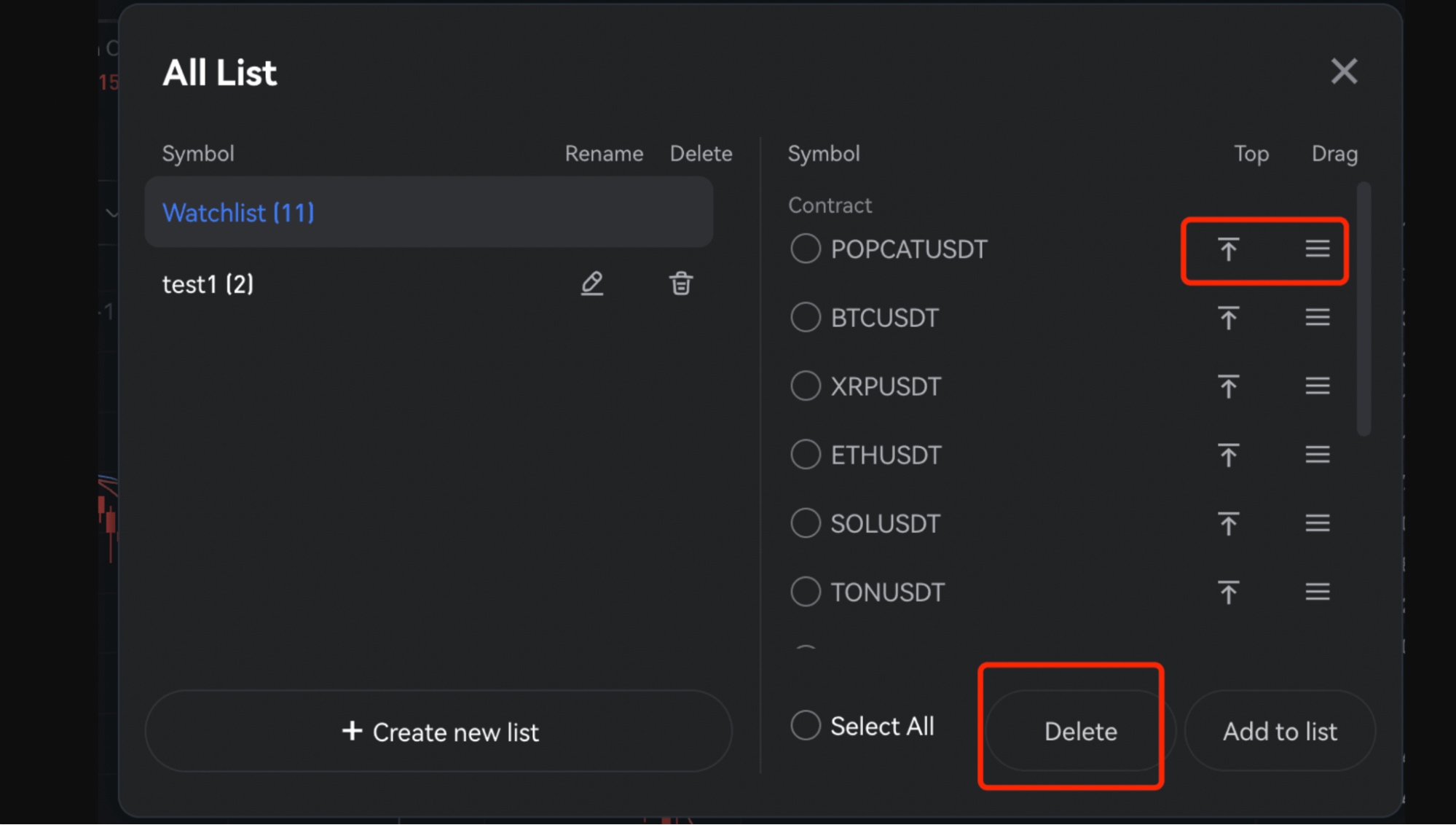Viewport: 1456px width, 825px height.
Task: Select the POPCATUSDT radio button
Action: [805, 249]
